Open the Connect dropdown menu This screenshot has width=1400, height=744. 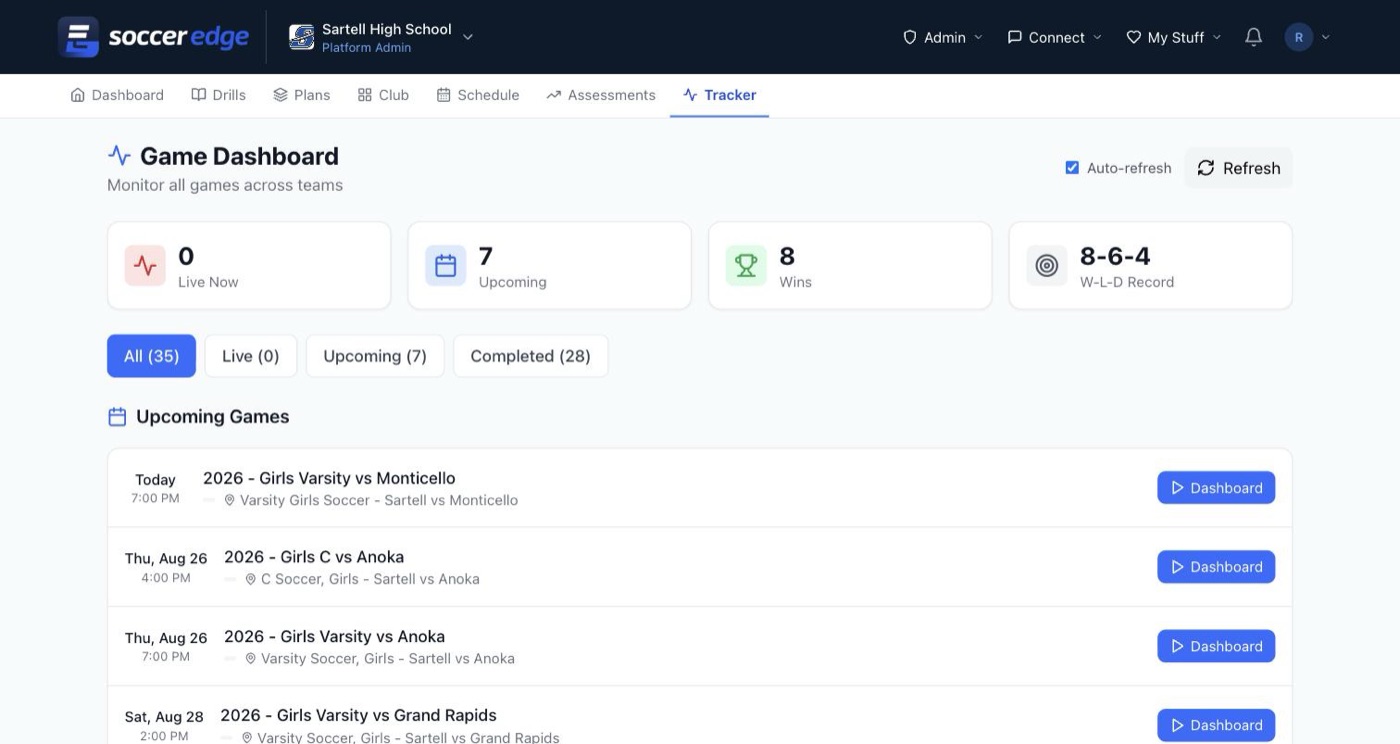tap(1054, 37)
